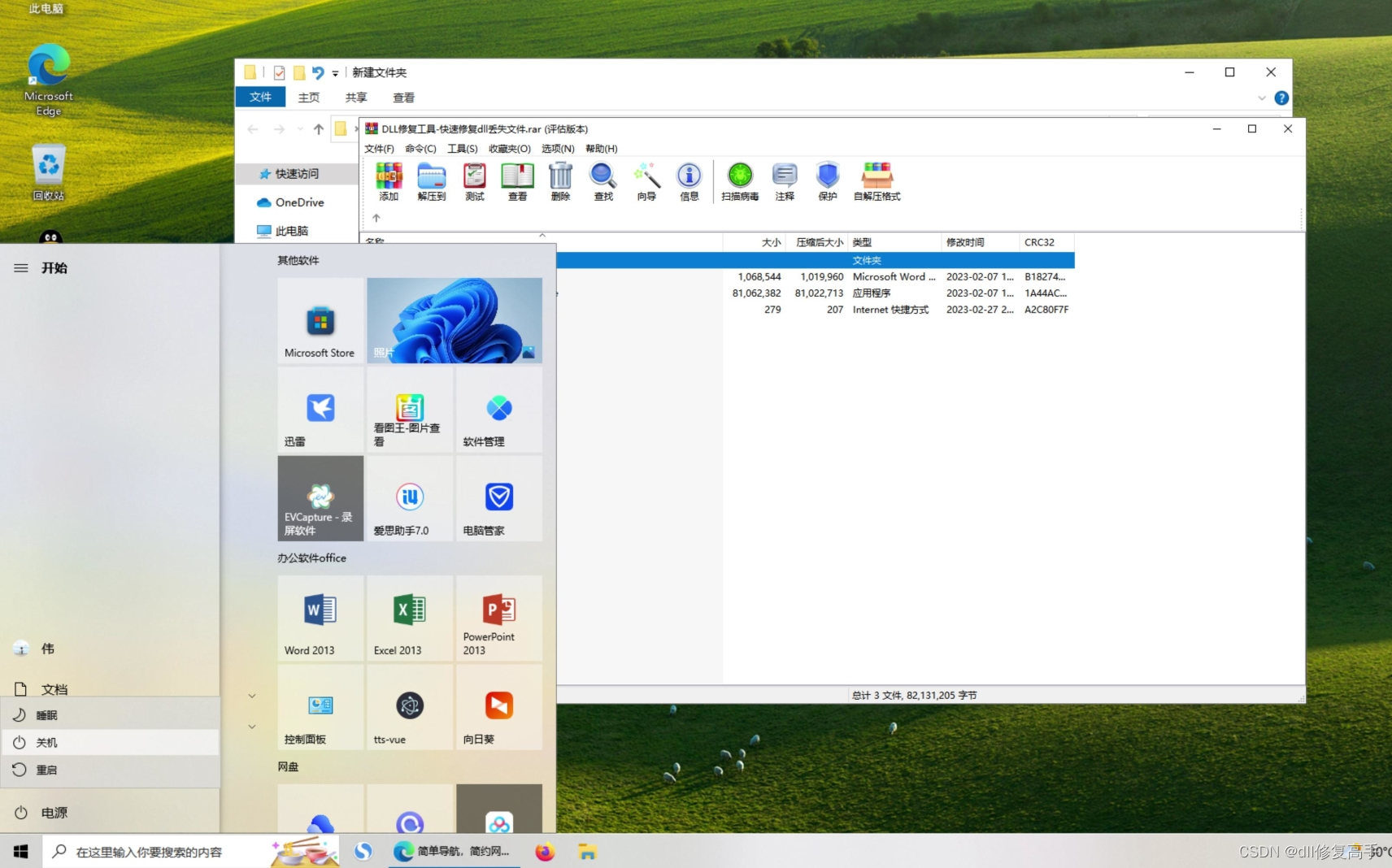Click the user account 伟
The image size is (1392, 868).
110,649
